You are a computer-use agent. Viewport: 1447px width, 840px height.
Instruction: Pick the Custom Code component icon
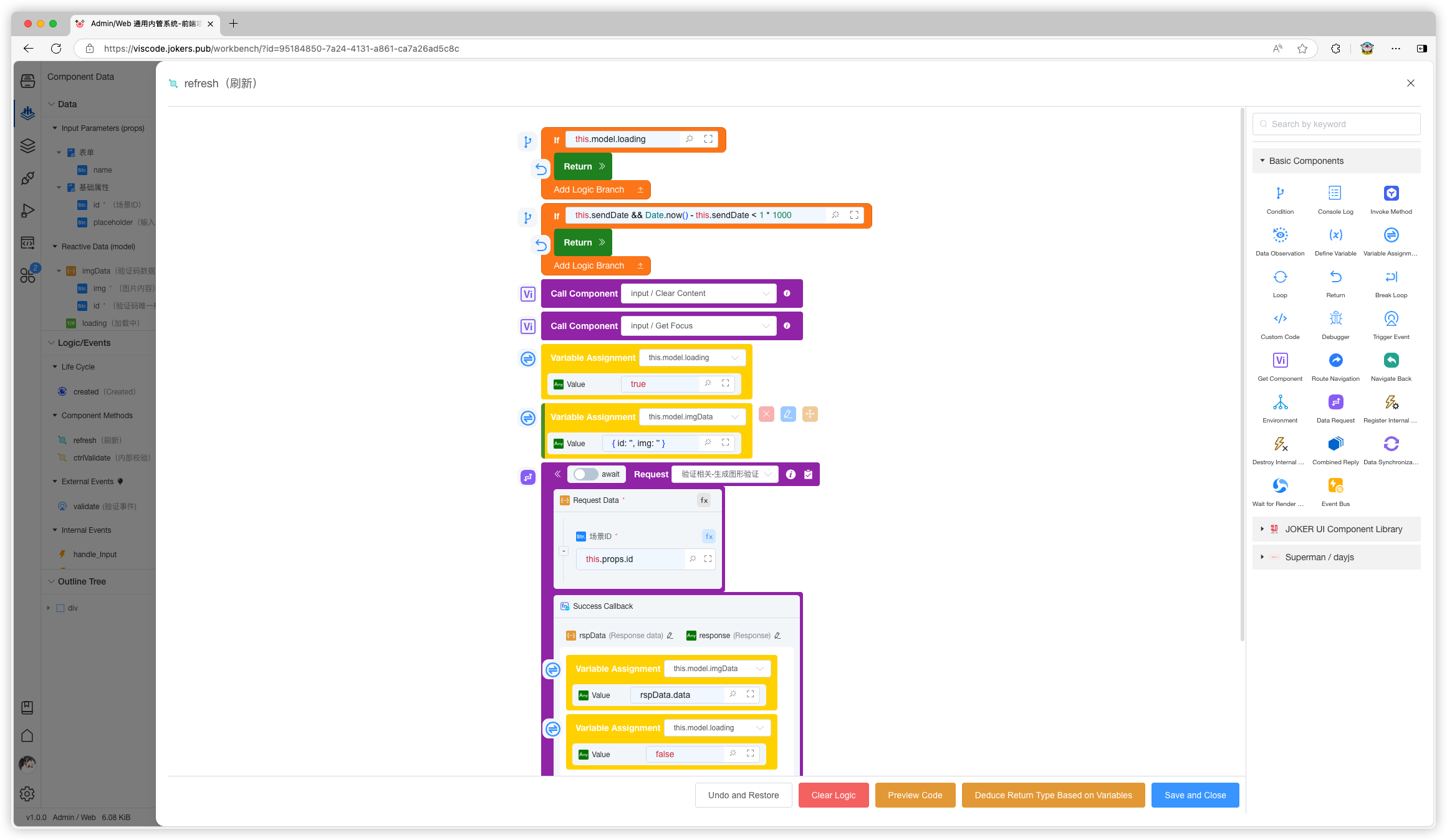click(x=1279, y=318)
